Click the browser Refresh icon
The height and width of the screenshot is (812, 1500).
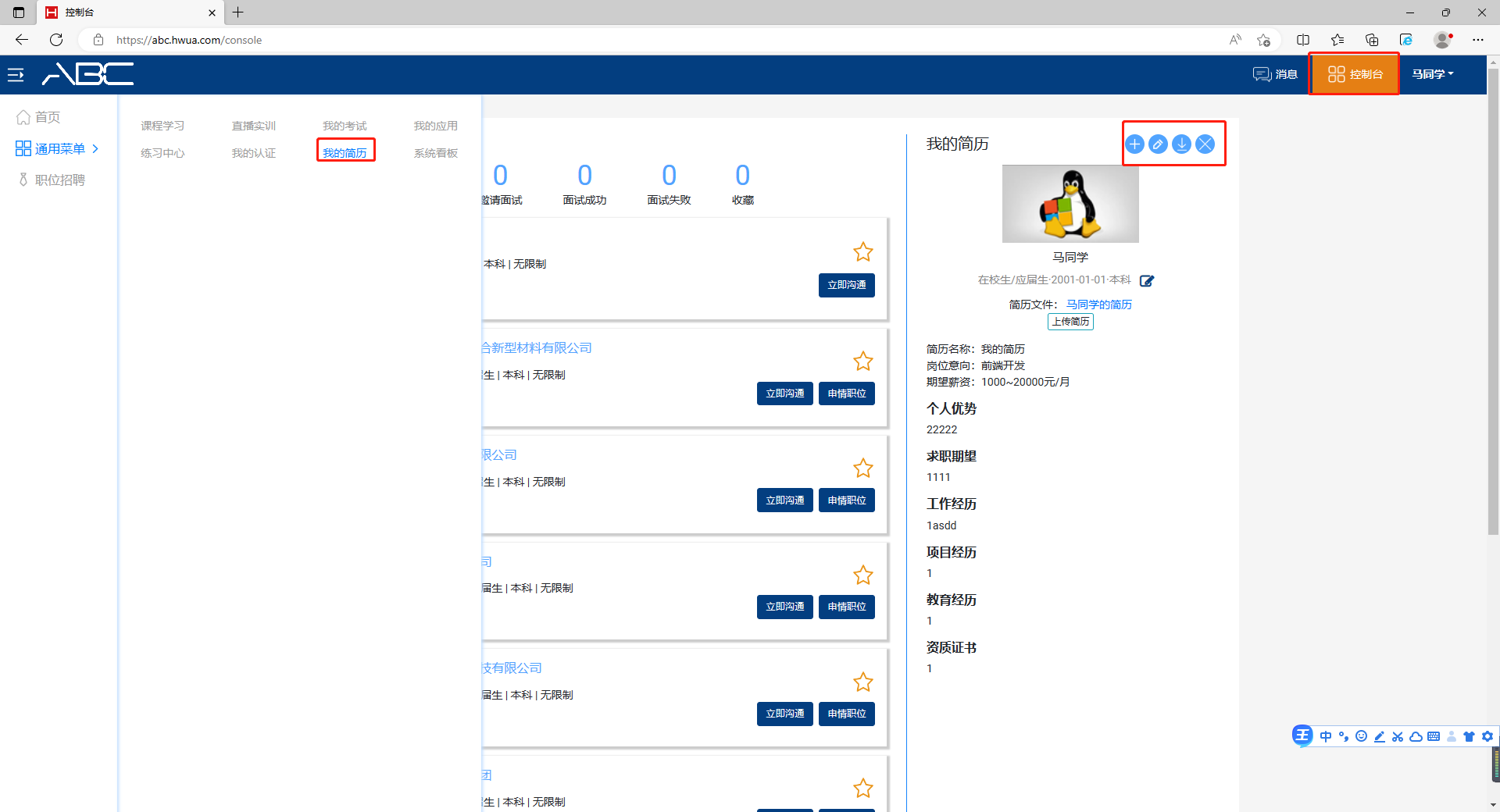pos(56,40)
